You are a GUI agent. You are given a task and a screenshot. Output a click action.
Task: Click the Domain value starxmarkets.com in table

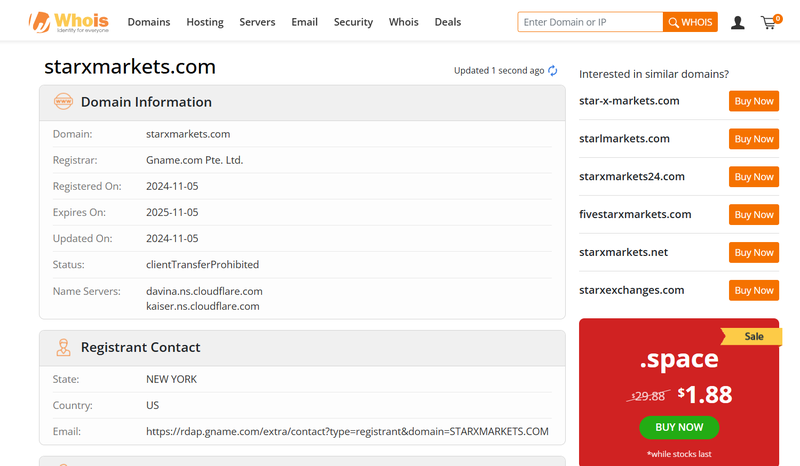(188, 134)
